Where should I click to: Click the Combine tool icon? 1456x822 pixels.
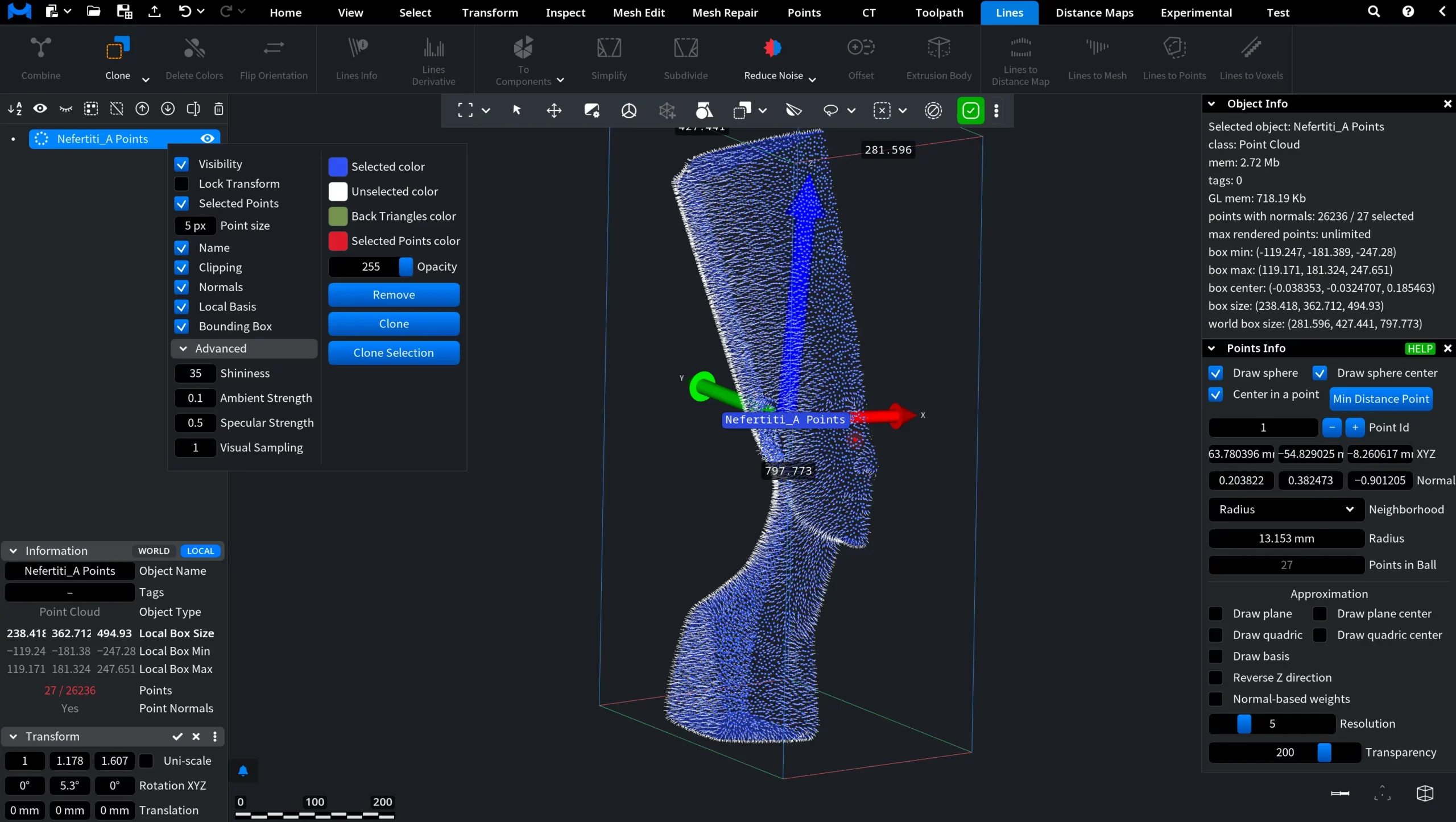coord(40,48)
